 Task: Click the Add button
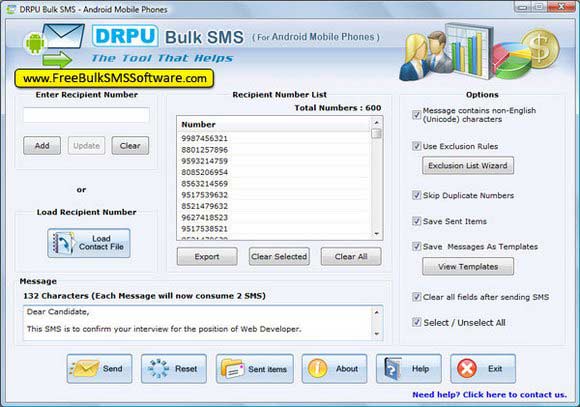(x=42, y=145)
